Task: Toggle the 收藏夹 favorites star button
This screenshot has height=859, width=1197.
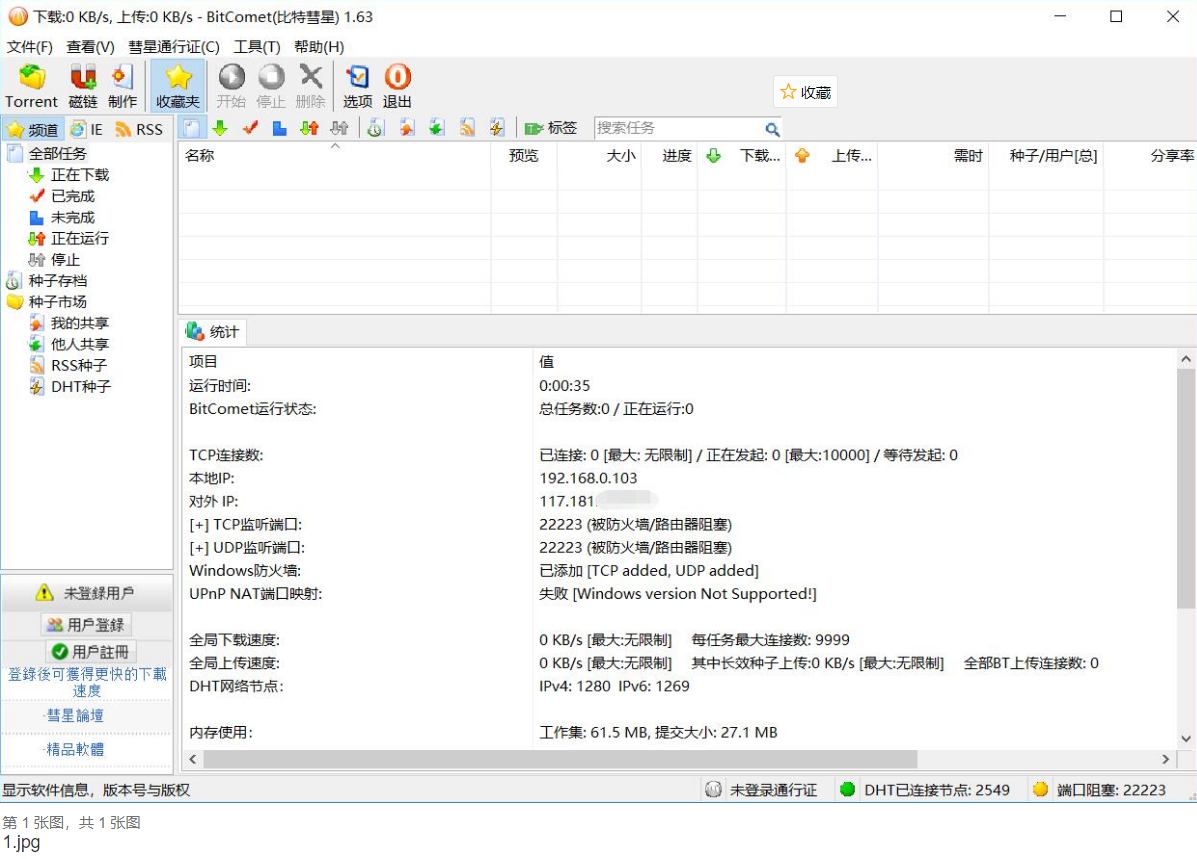Action: [x=178, y=86]
